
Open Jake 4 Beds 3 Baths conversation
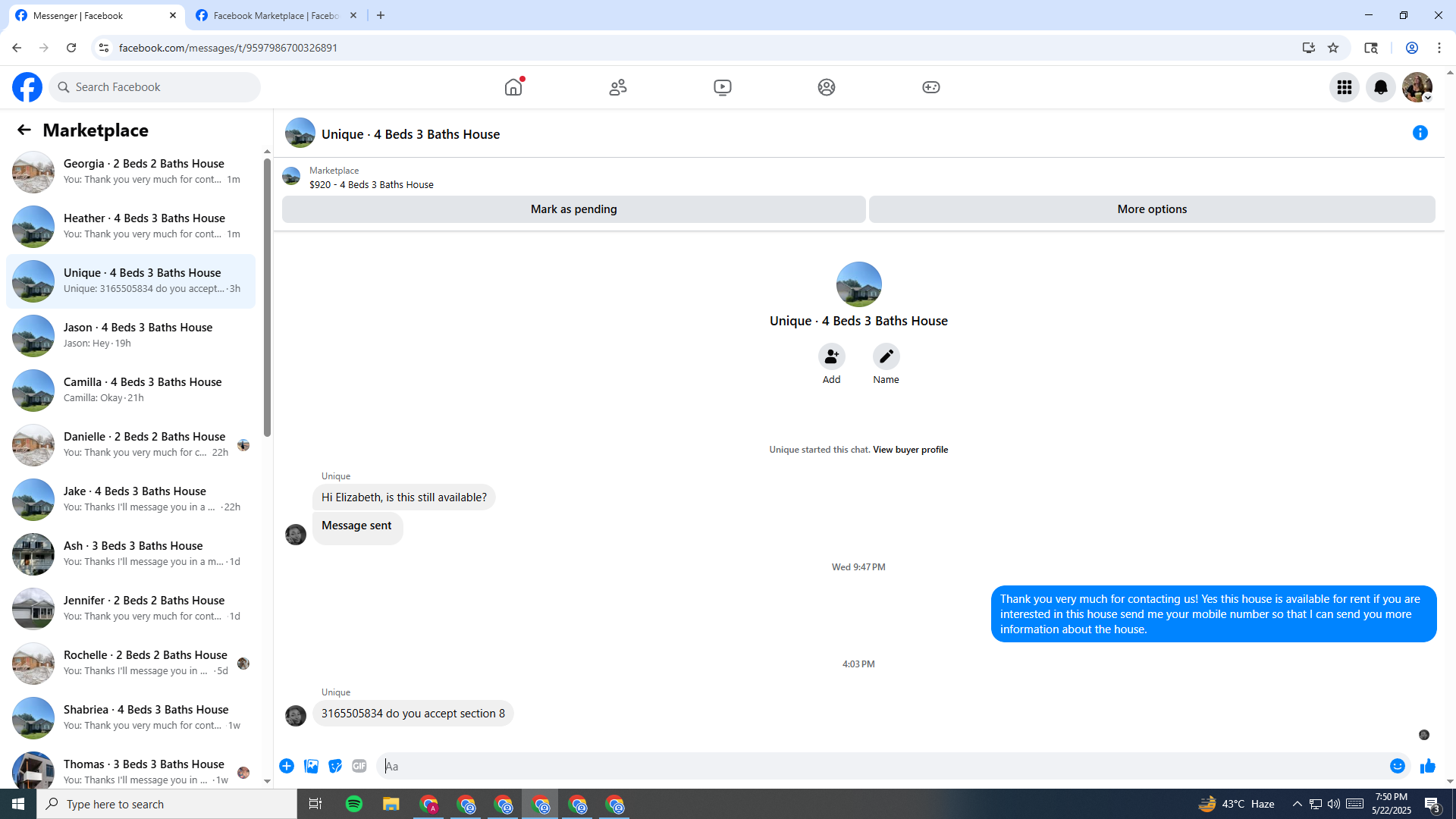[x=130, y=500]
